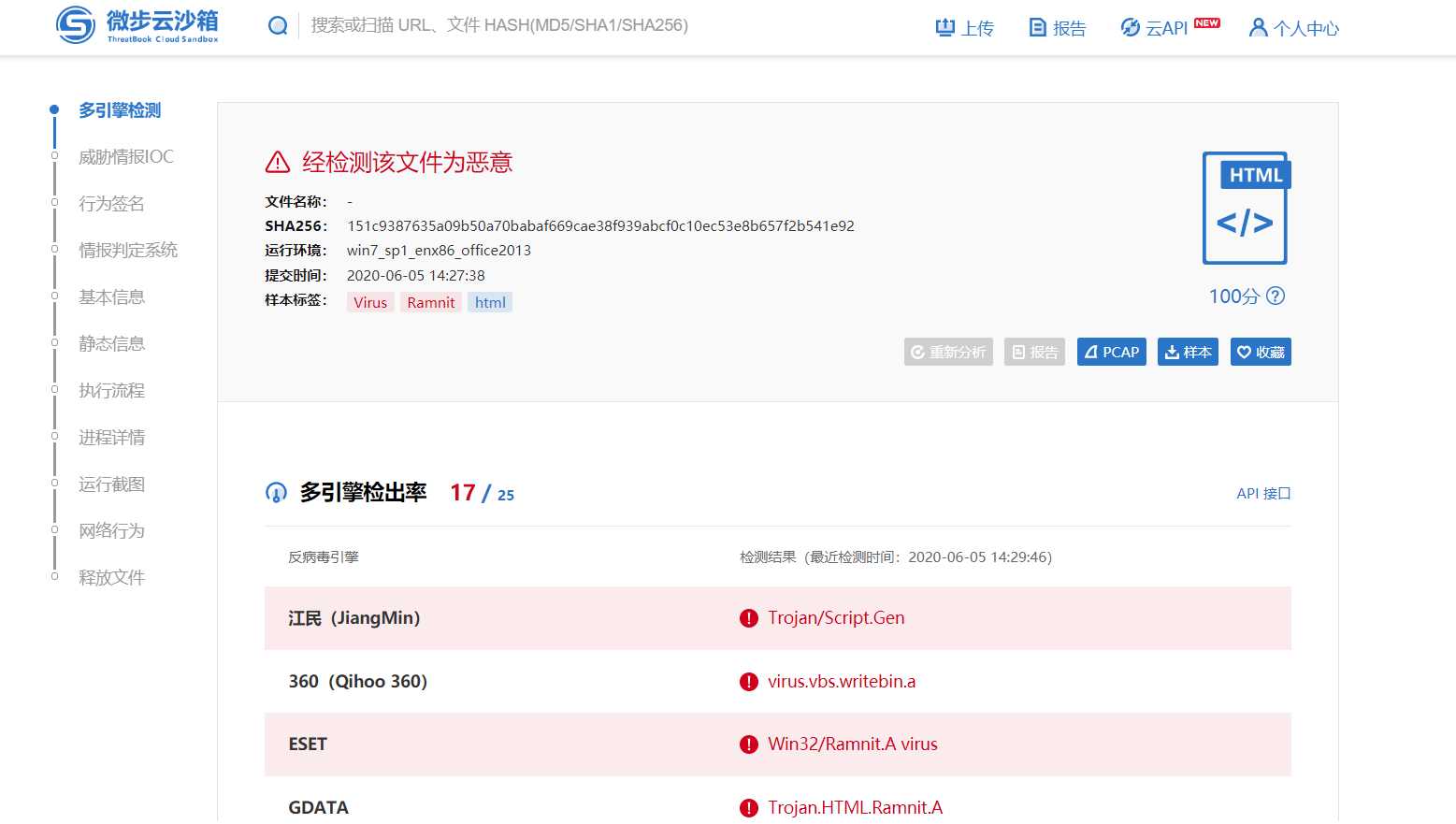
Task: Click the multi-engine detection gauge icon
Action: (x=276, y=493)
